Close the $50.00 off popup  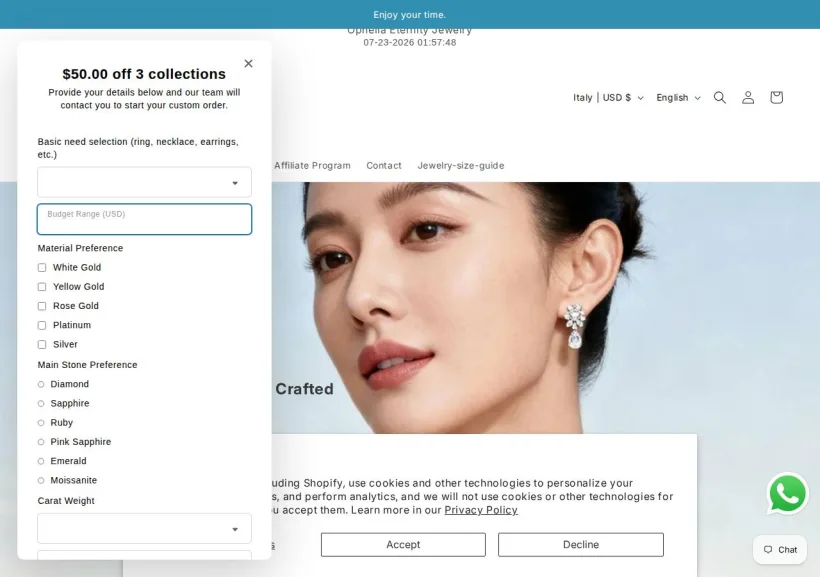[x=248, y=63]
